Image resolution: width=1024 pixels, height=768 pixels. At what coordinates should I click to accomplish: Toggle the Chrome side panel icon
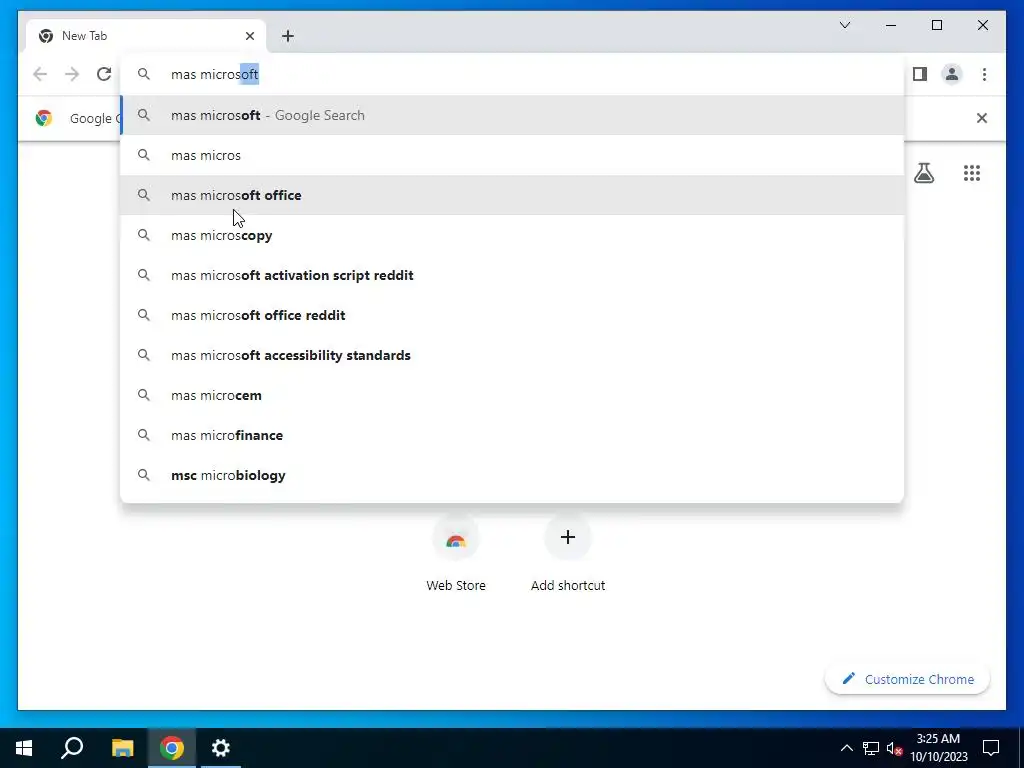coord(920,74)
